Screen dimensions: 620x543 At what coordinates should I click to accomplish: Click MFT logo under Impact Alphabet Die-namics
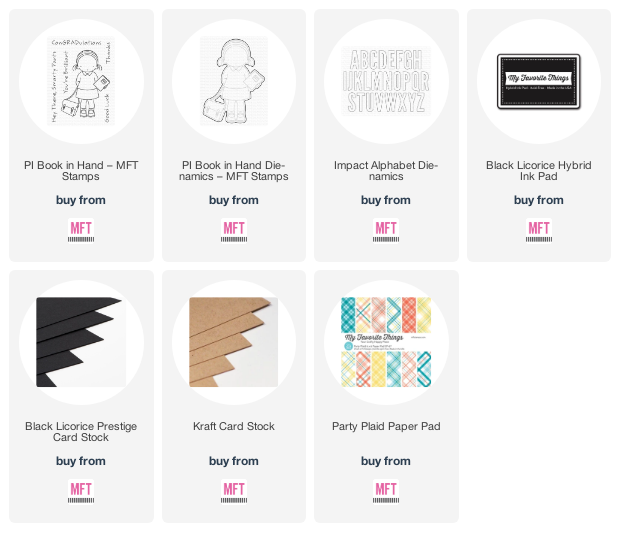pos(386,231)
